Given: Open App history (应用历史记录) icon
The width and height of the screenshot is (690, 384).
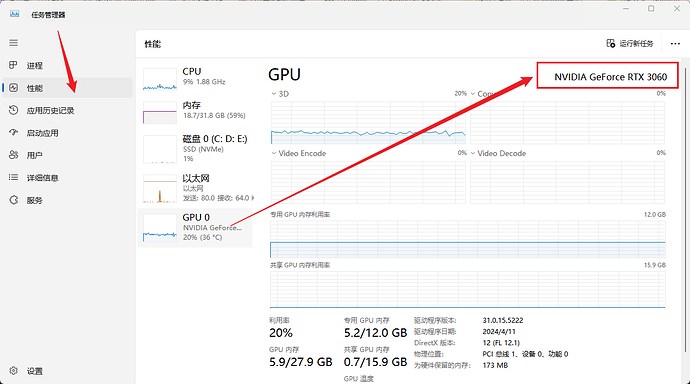Looking at the screenshot, I should pyautogui.click(x=14, y=110).
